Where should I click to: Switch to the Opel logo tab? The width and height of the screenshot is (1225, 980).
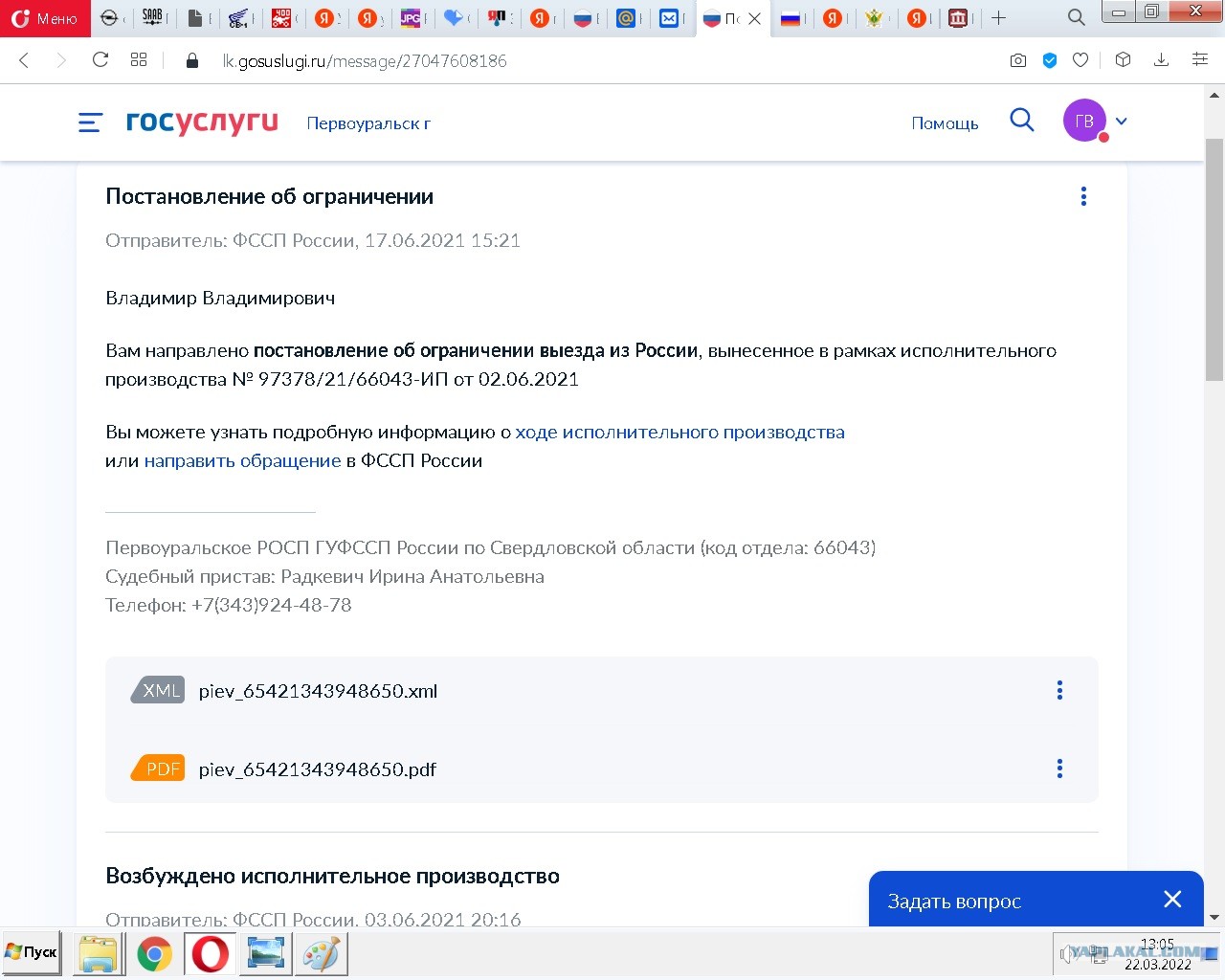[111, 17]
